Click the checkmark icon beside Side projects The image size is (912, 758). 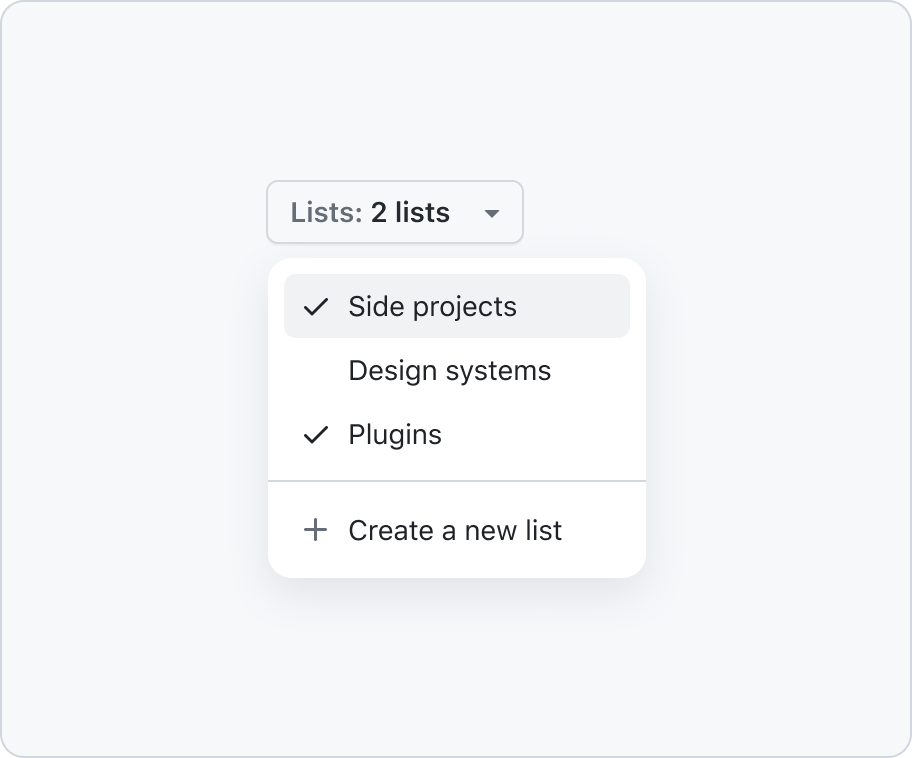coord(316,307)
